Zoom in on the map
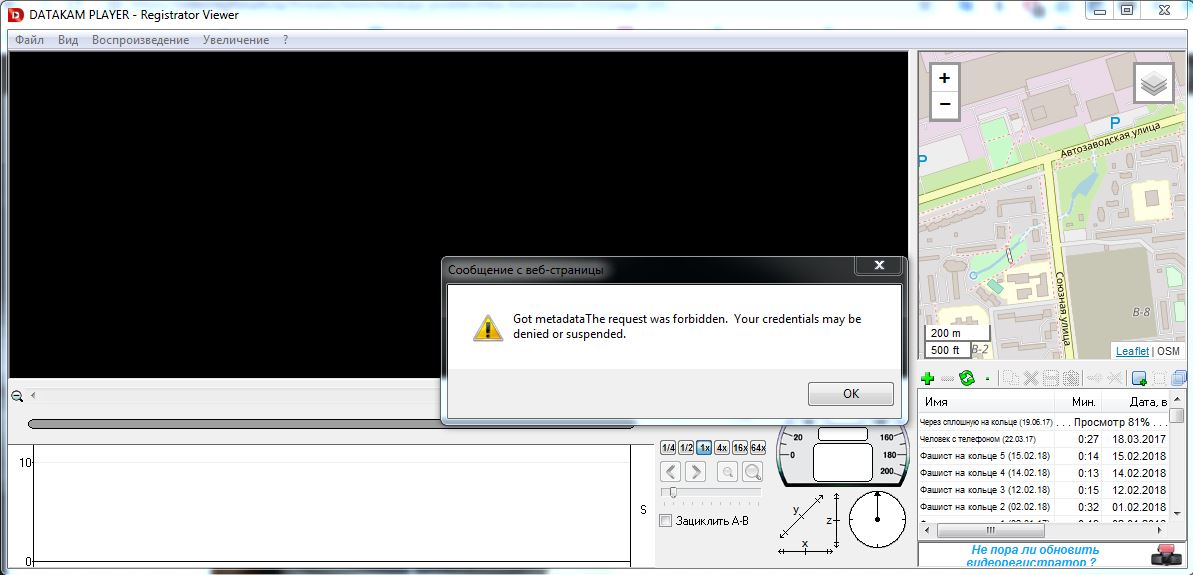Viewport: 1193px width, 575px height. [944, 78]
